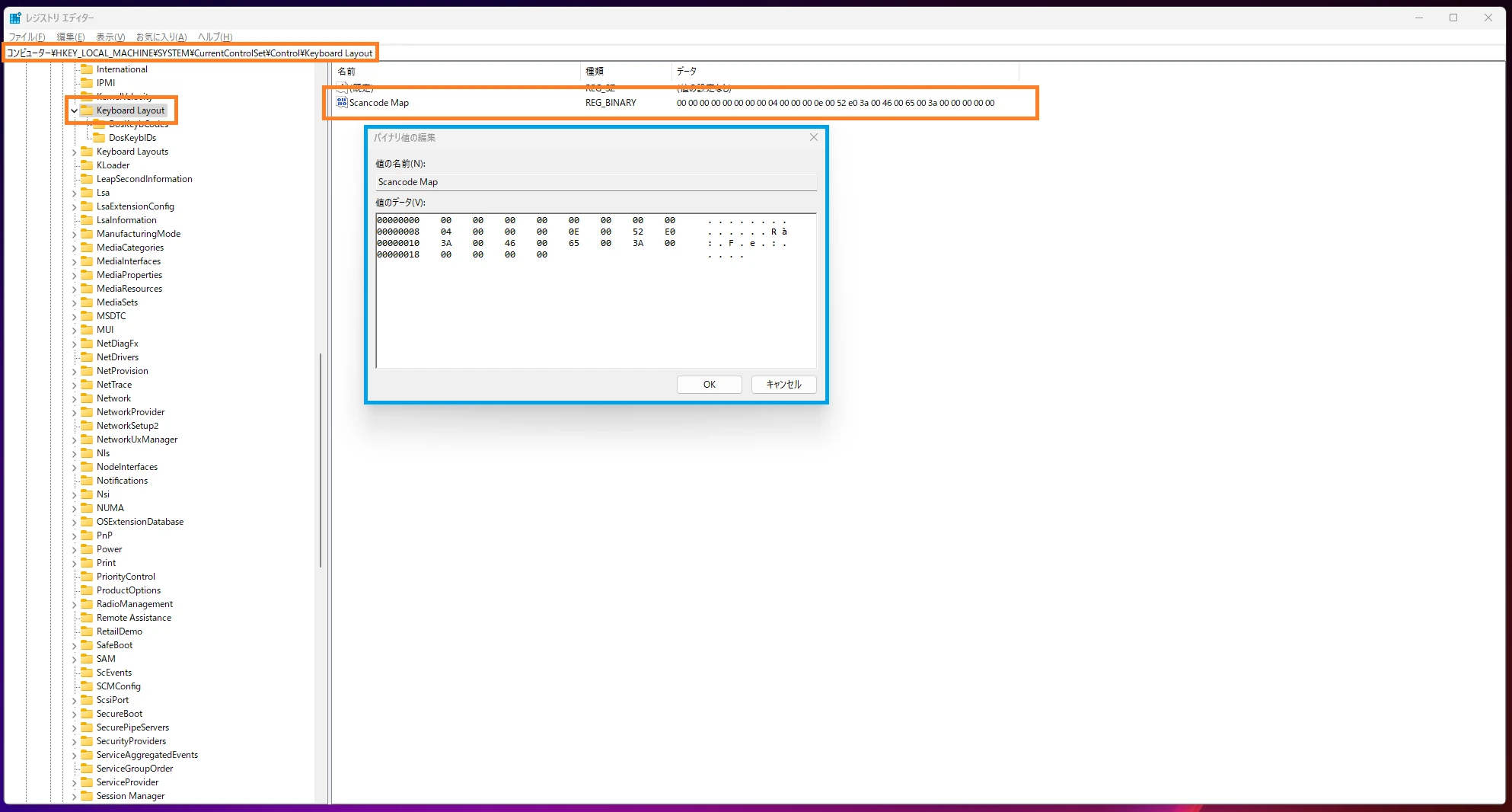Image resolution: width=1512 pixels, height=812 pixels.
Task: Click the 名前 column header
Action: click(457, 71)
